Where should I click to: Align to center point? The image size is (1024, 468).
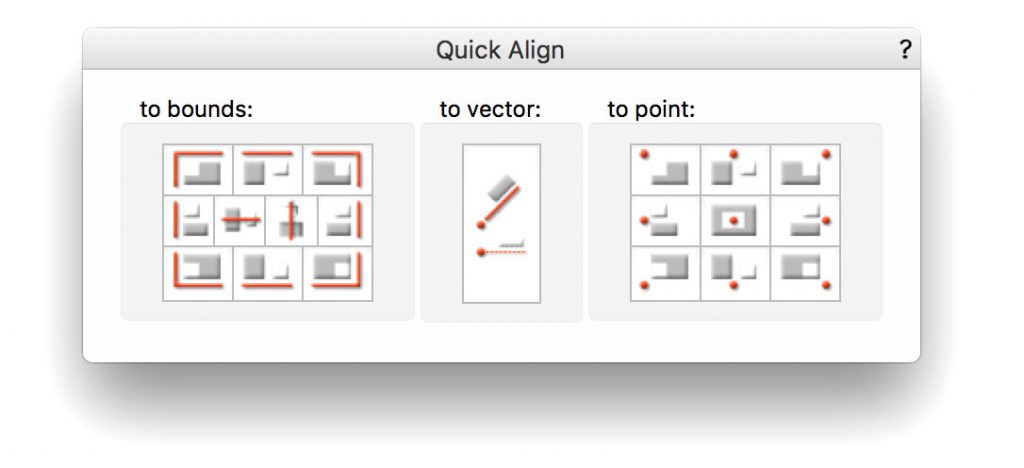coord(735,221)
